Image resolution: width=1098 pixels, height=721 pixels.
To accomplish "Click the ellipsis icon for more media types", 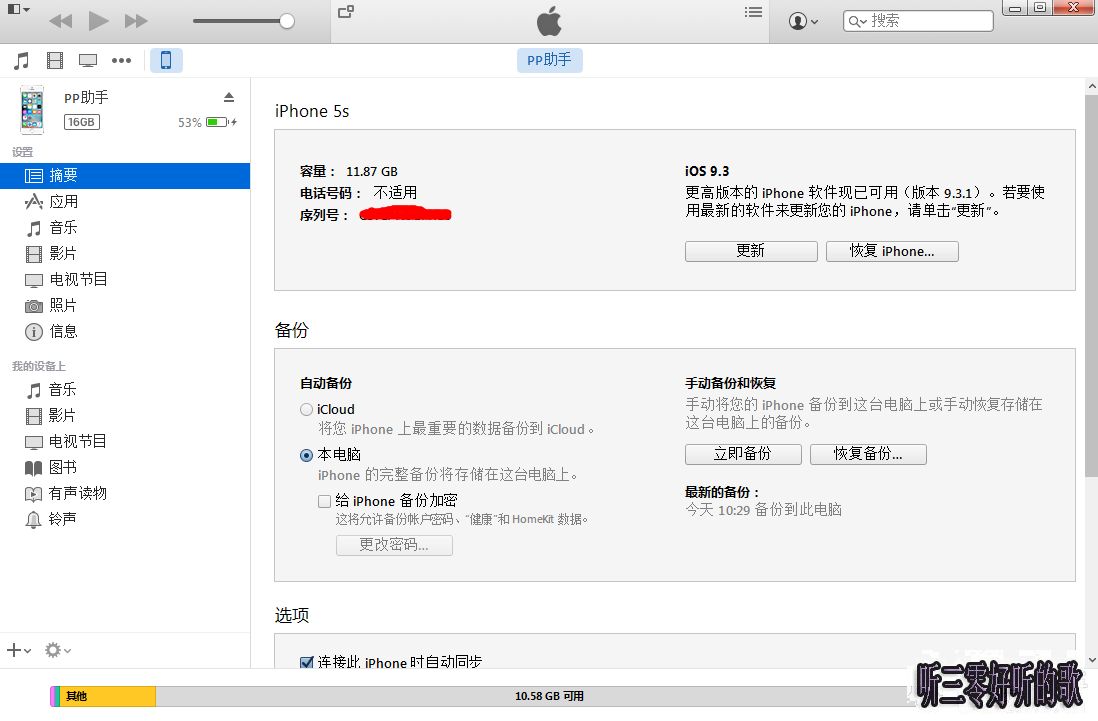I will (x=121, y=60).
